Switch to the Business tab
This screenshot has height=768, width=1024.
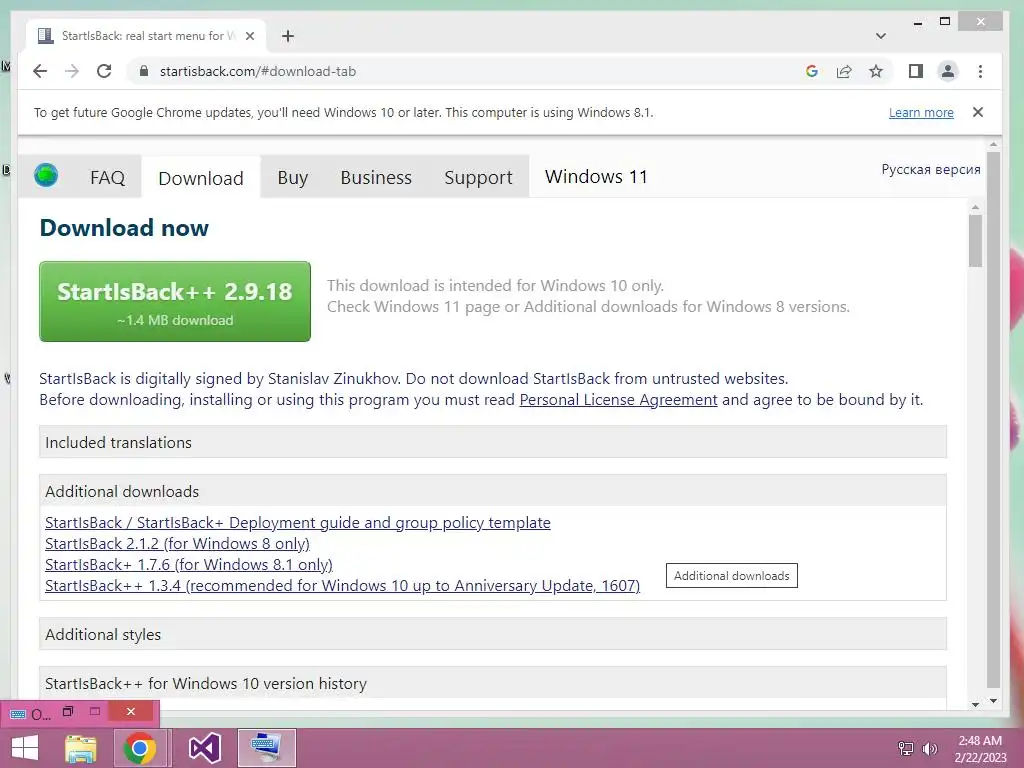pyautogui.click(x=376, y=178)
